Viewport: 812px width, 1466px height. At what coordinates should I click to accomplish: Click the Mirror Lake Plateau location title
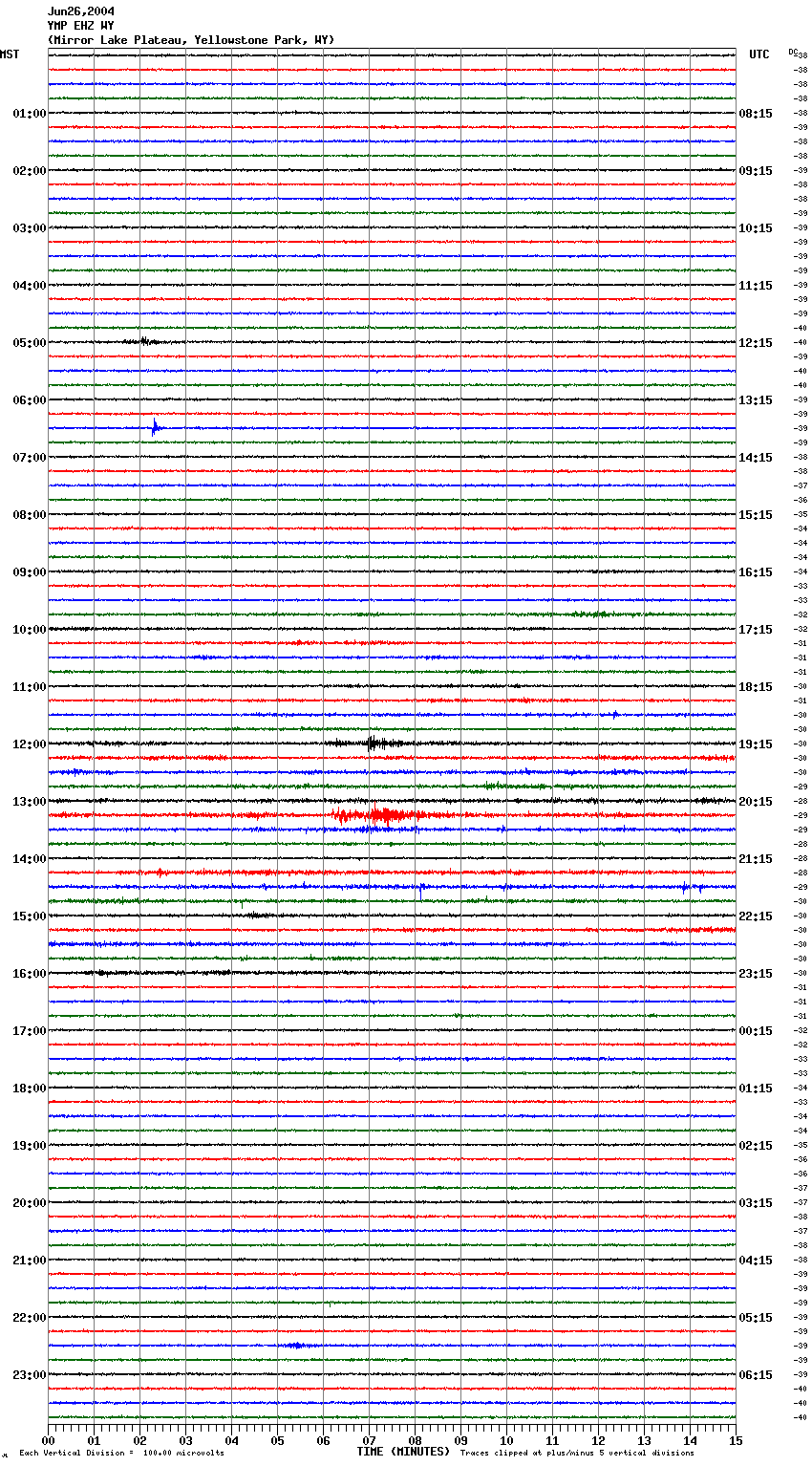point(191,40)
